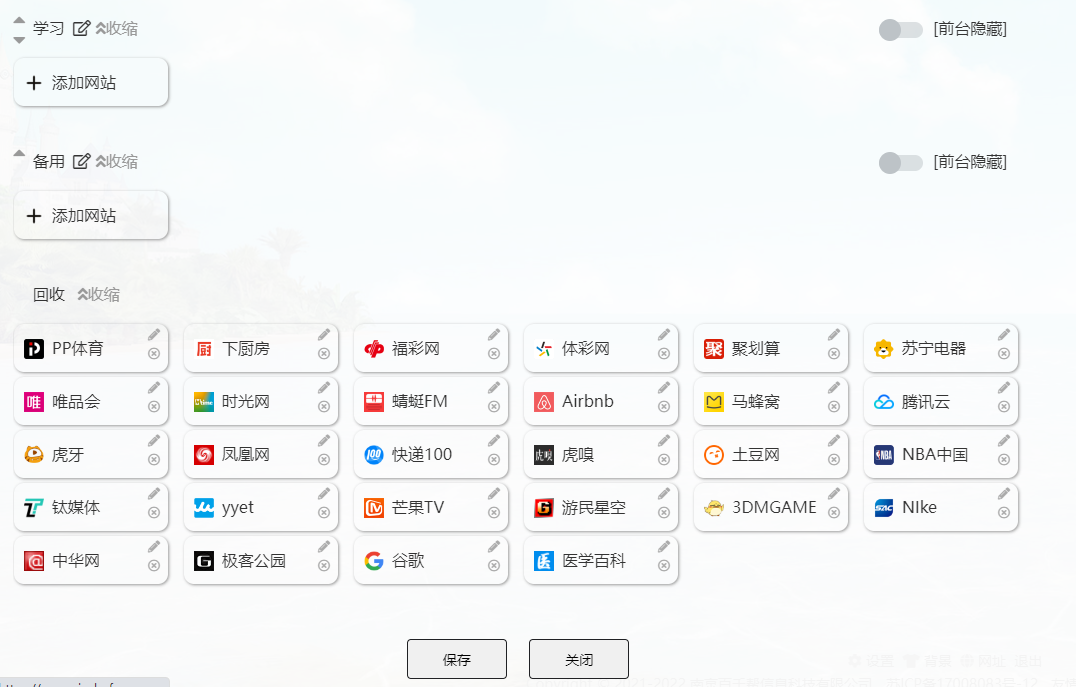Click the 3DMGAME card label
The image size is (1076, 687).
coord(774,507)
